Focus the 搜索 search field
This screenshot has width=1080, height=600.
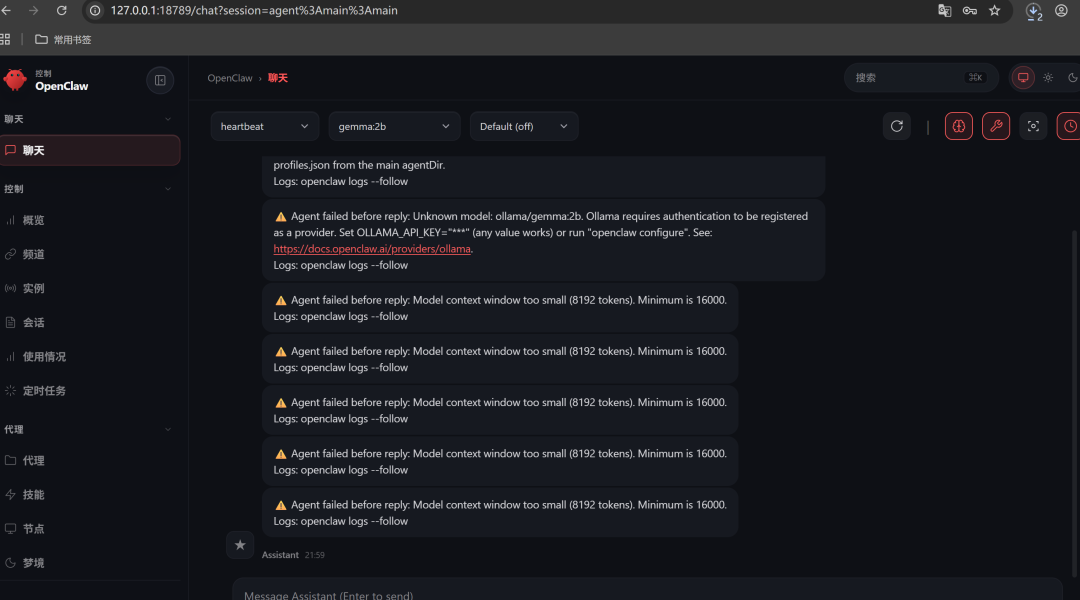pyautogui.click(x=921, y=78)
